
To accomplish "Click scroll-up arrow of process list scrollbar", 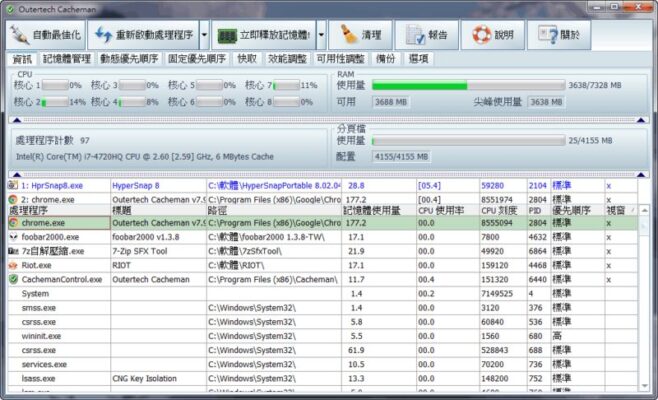I will pyautogui.click(x=644, y=210).
